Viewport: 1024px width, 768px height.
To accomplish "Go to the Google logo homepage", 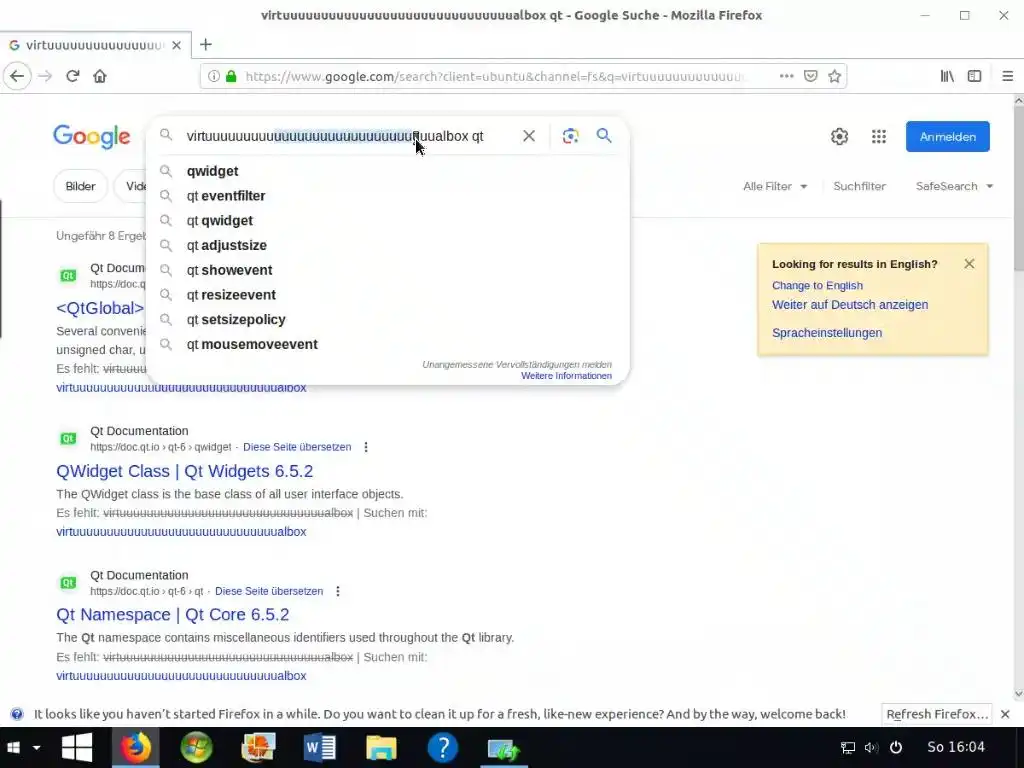I will (x=91, y=136).
